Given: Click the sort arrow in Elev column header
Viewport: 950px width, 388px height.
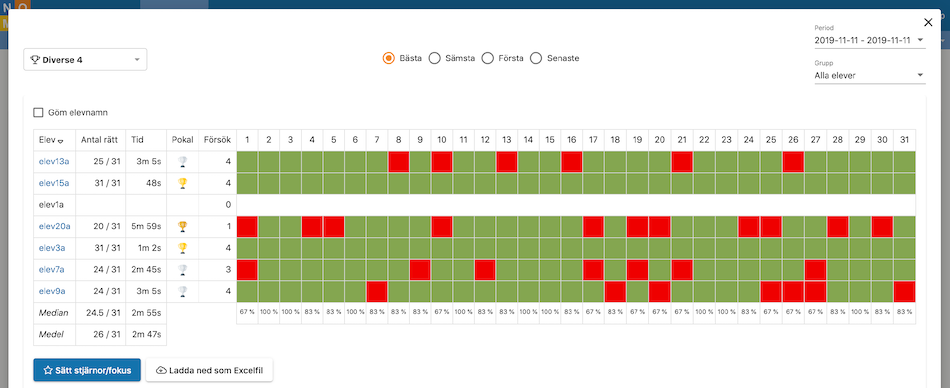Looking at the screenshot, I should point(60,140).
